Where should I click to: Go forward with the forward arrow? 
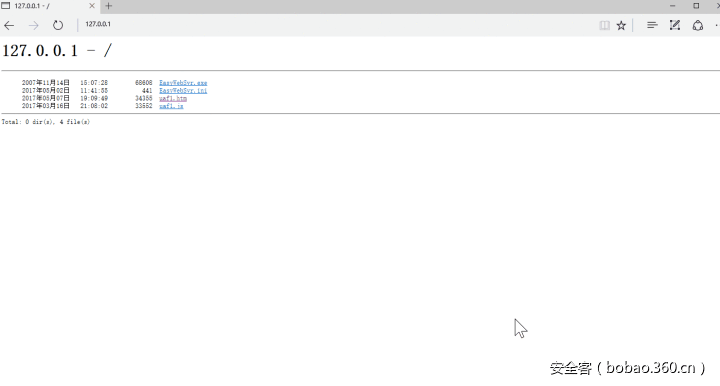34,25
